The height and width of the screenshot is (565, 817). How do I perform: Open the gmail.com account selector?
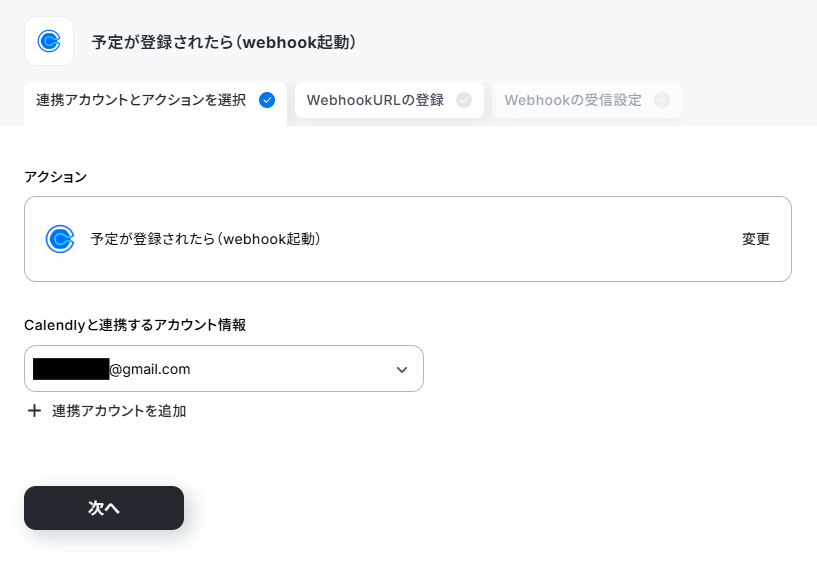tap(224, 369)
